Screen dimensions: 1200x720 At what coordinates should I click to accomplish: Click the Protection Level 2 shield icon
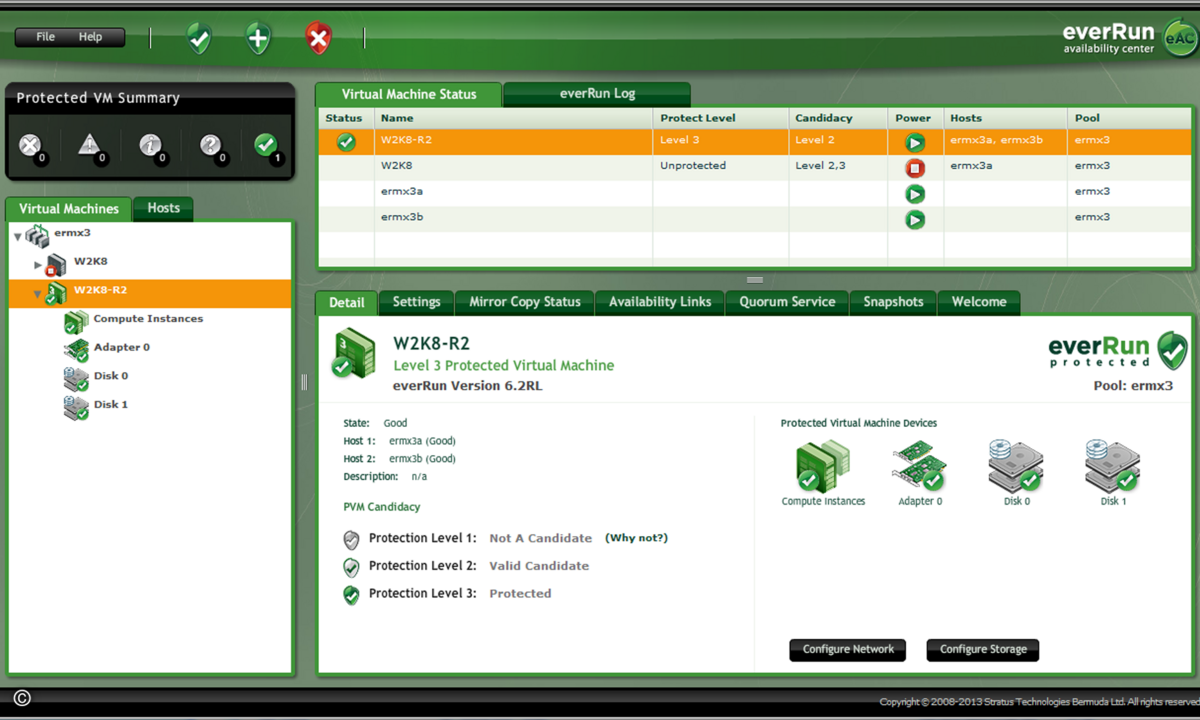[351, 568]
